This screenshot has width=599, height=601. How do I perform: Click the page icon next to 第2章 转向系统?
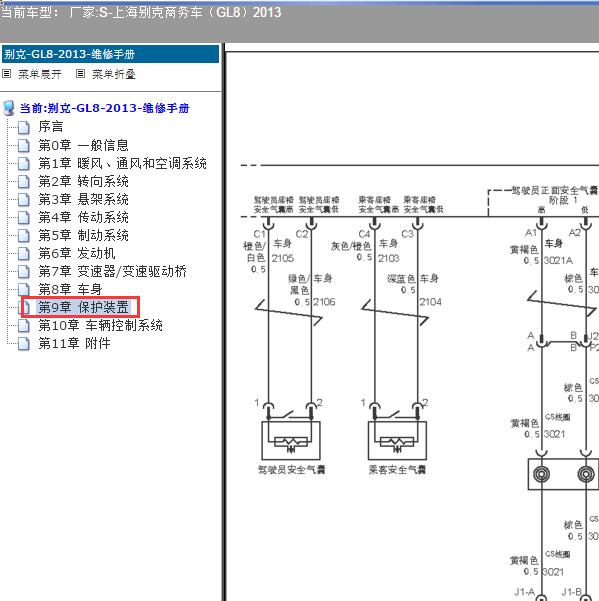(x=24, y=181)
